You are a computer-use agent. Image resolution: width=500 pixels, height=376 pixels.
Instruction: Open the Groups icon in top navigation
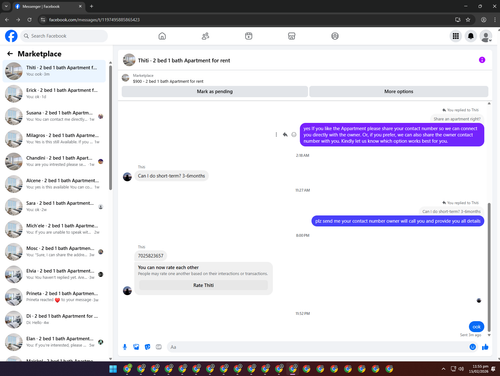pos(335,36)
